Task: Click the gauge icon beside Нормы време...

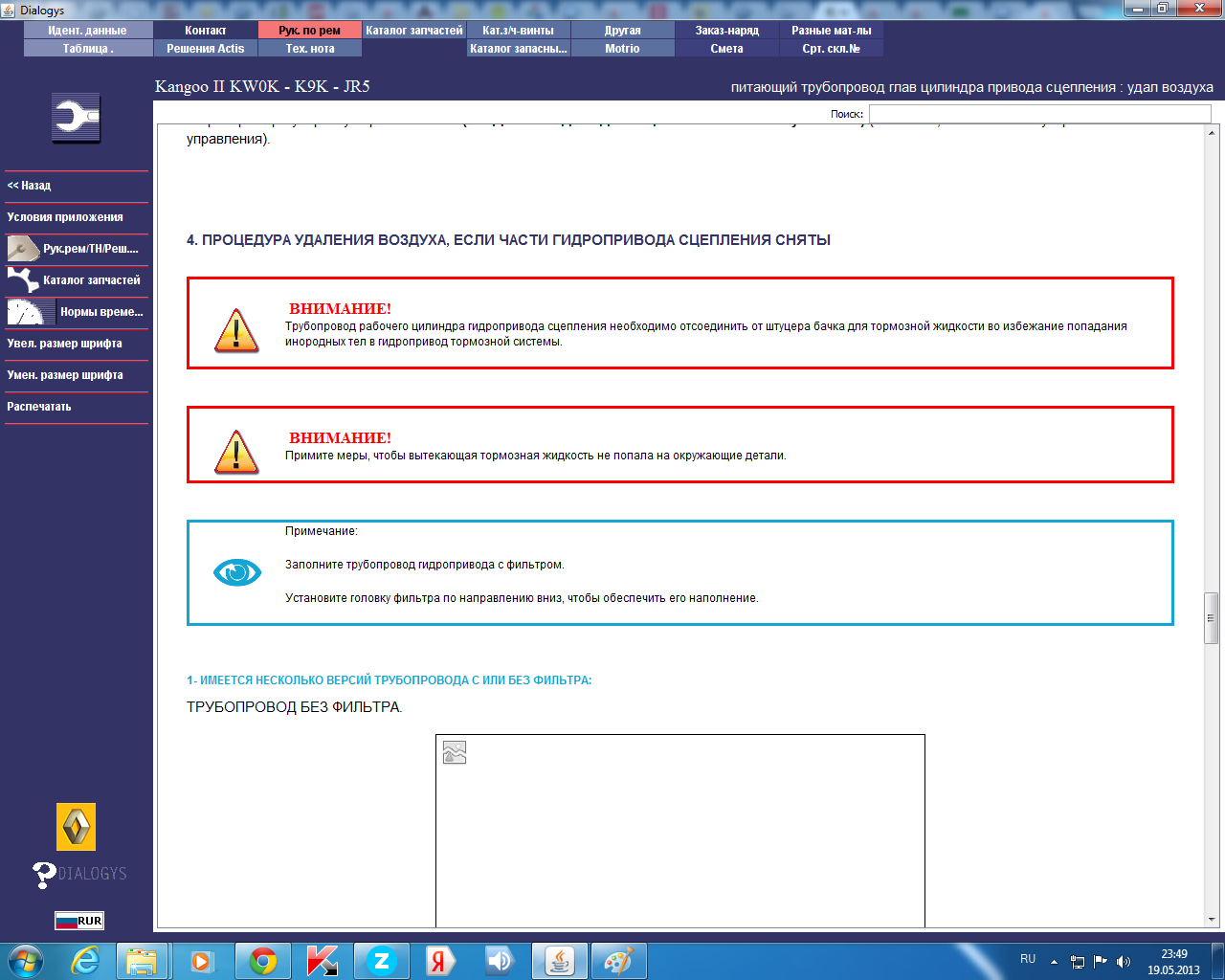Action: tap(31, 312)
